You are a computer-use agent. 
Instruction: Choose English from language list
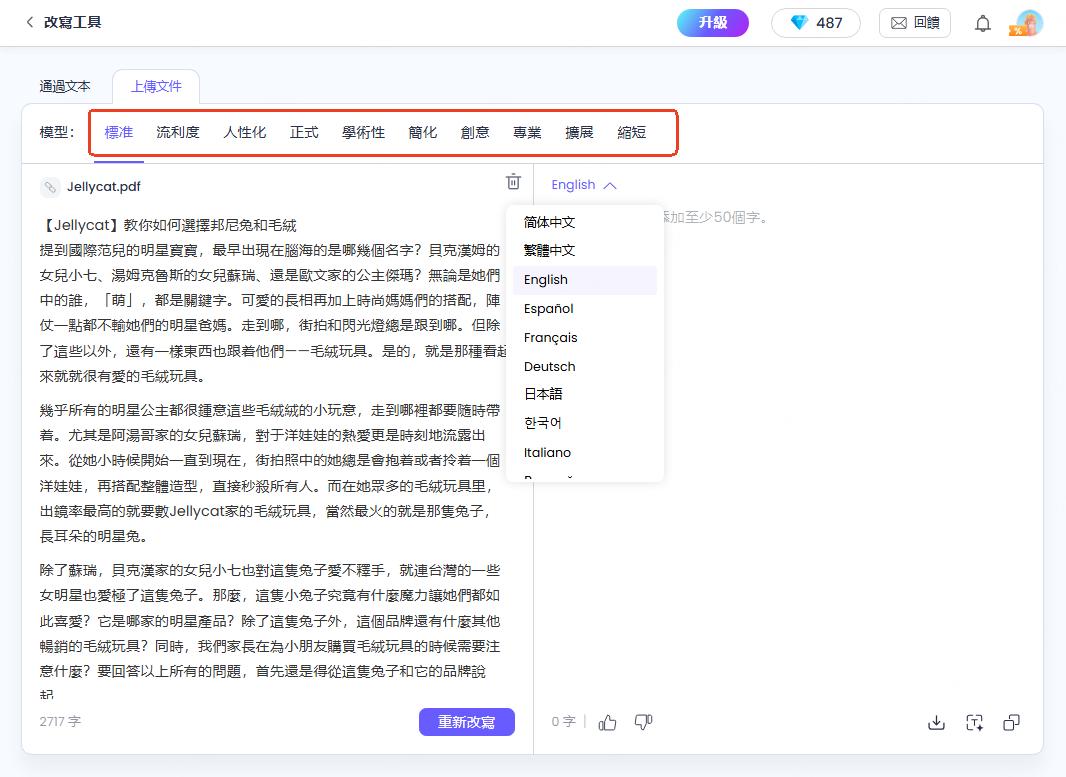[585, 280]
